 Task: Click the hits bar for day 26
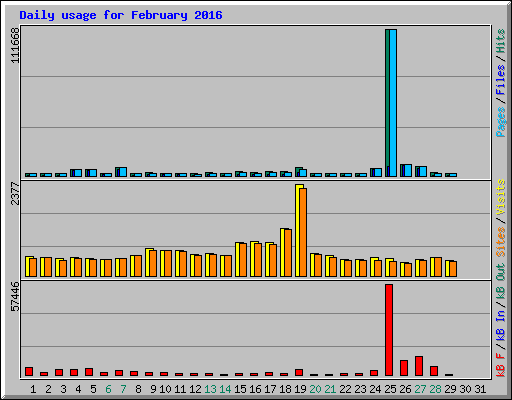tap(406, 170)
